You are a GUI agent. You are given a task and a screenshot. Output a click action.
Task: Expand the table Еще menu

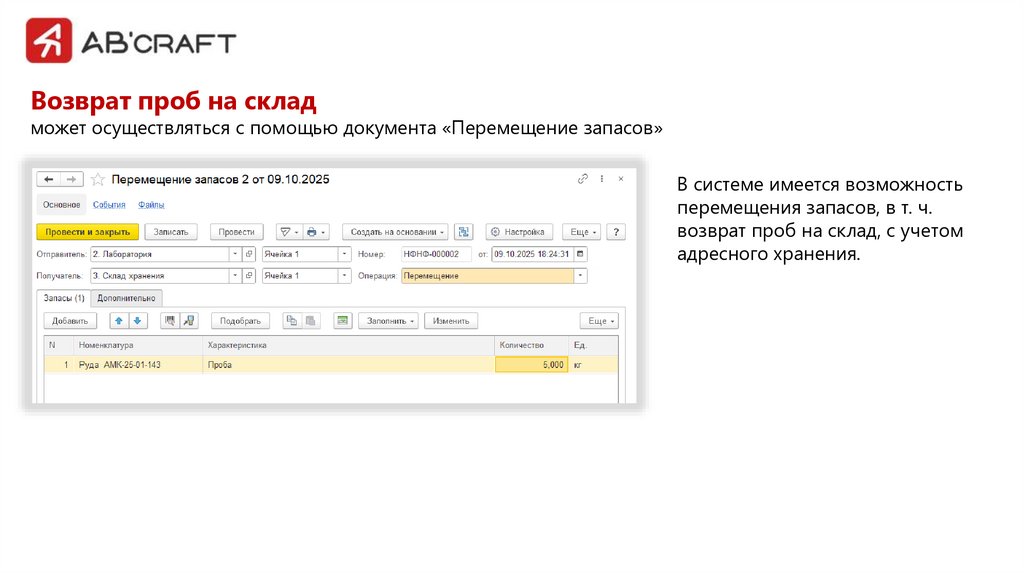[599, 321]
